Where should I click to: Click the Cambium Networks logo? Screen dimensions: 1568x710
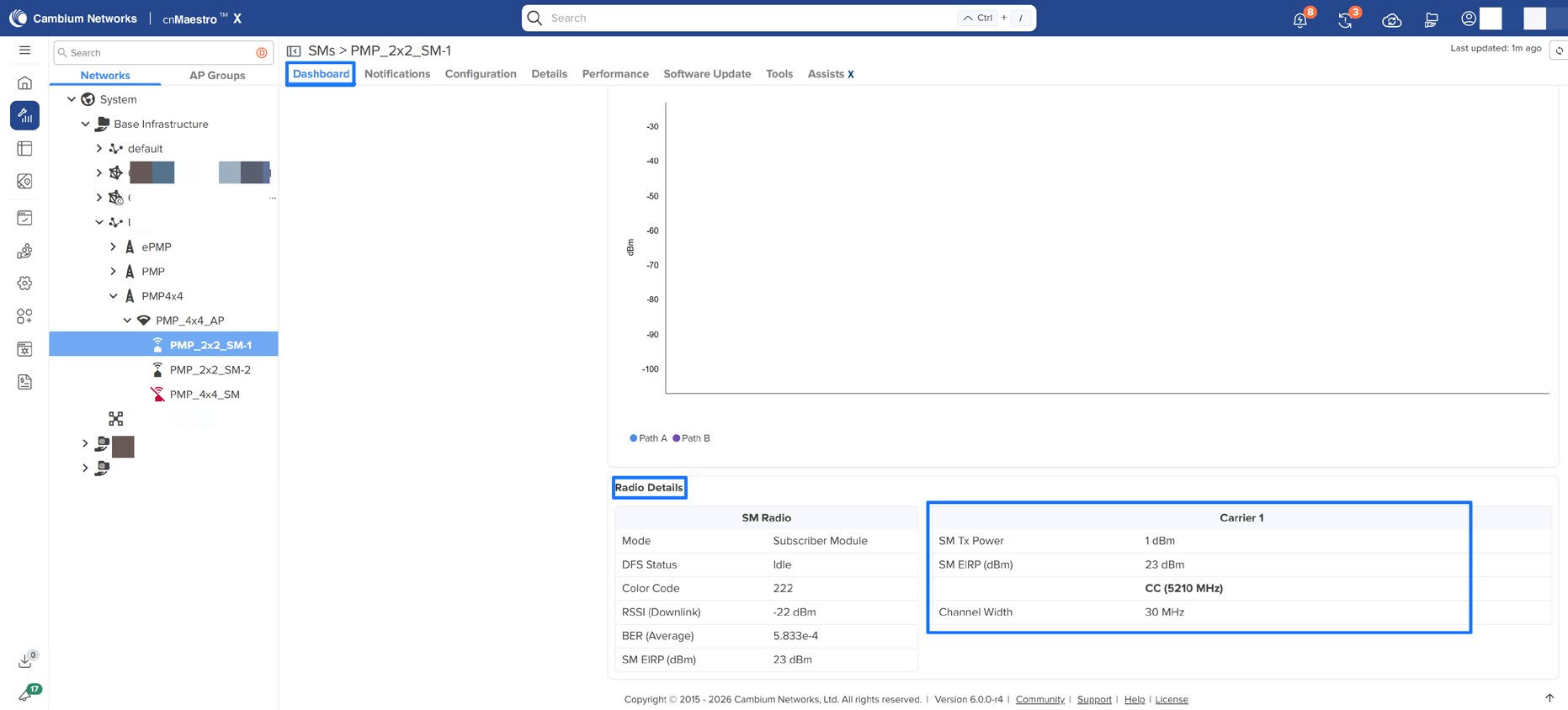pos(75,19)
